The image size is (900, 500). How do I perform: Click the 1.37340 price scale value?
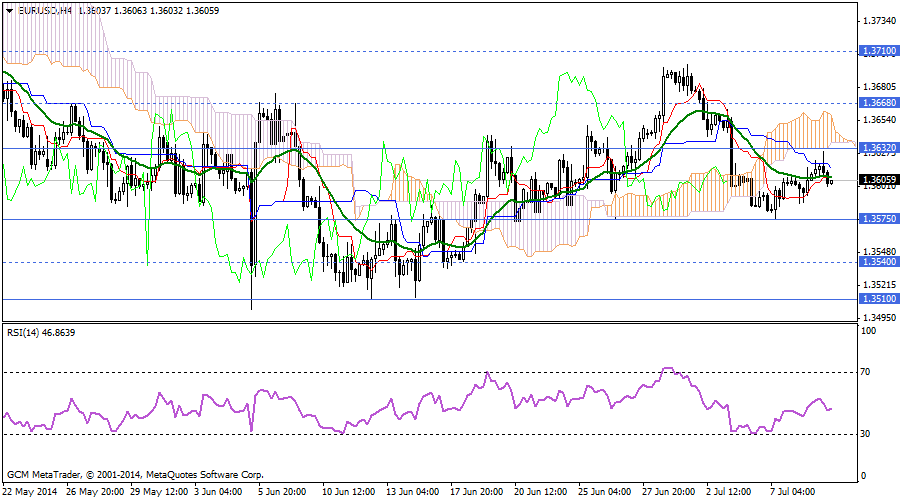click(879, 21)
